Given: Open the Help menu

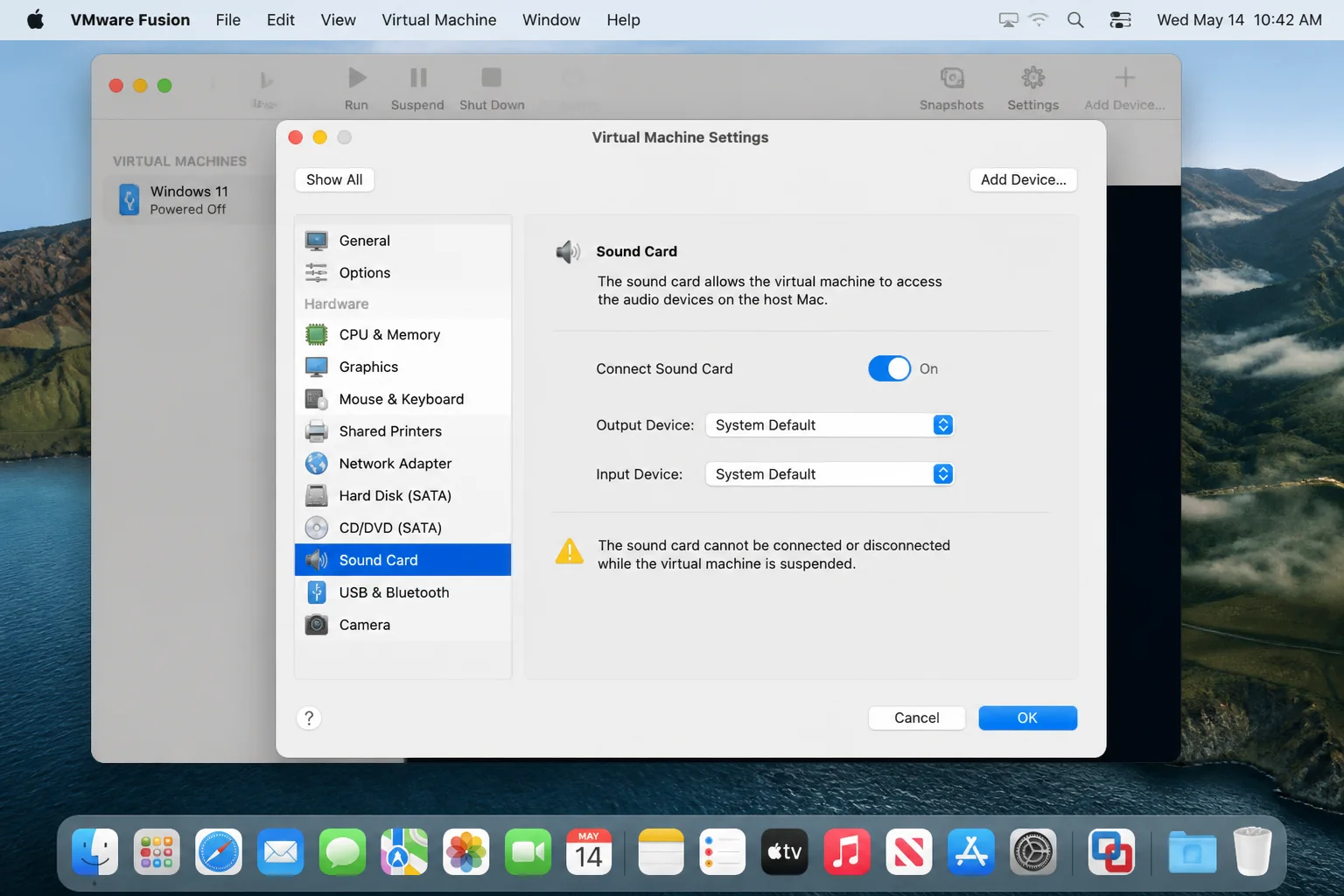Looking at the screenshot, I should [623, 20].
